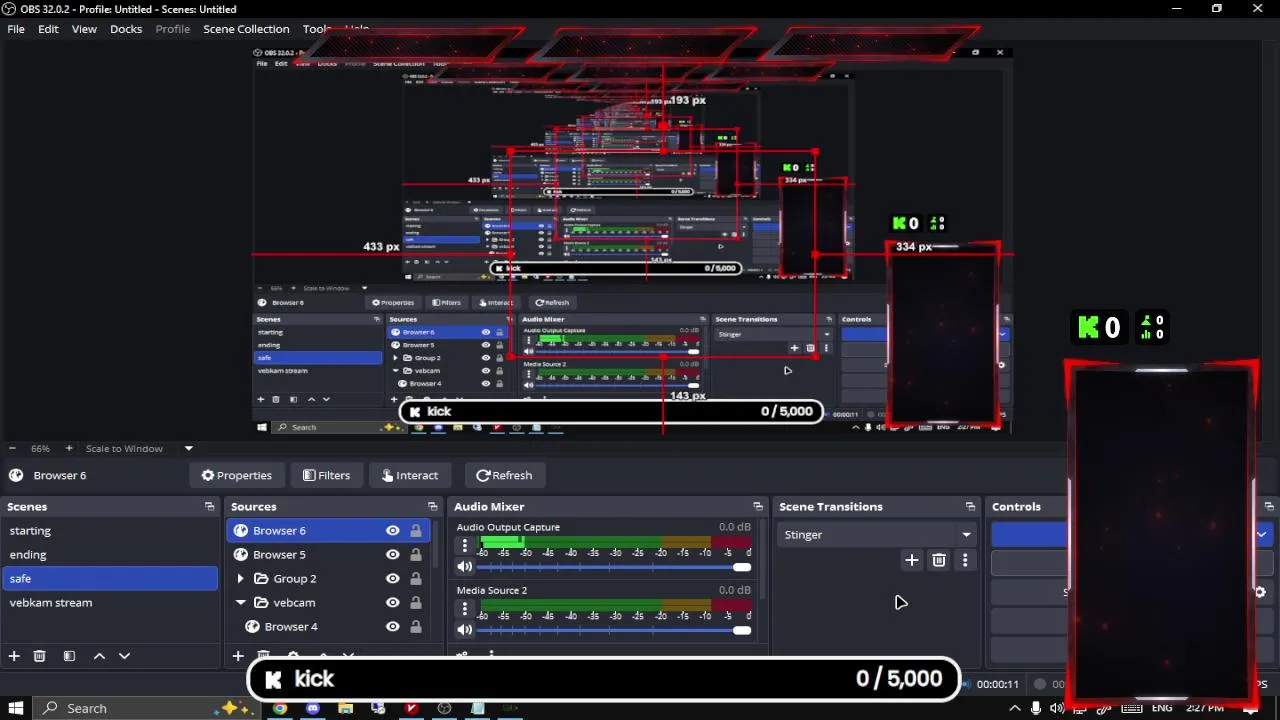
Task: Toggle lock on Browser 6 source
Action: pyautogui.click(x=416, y=531)
